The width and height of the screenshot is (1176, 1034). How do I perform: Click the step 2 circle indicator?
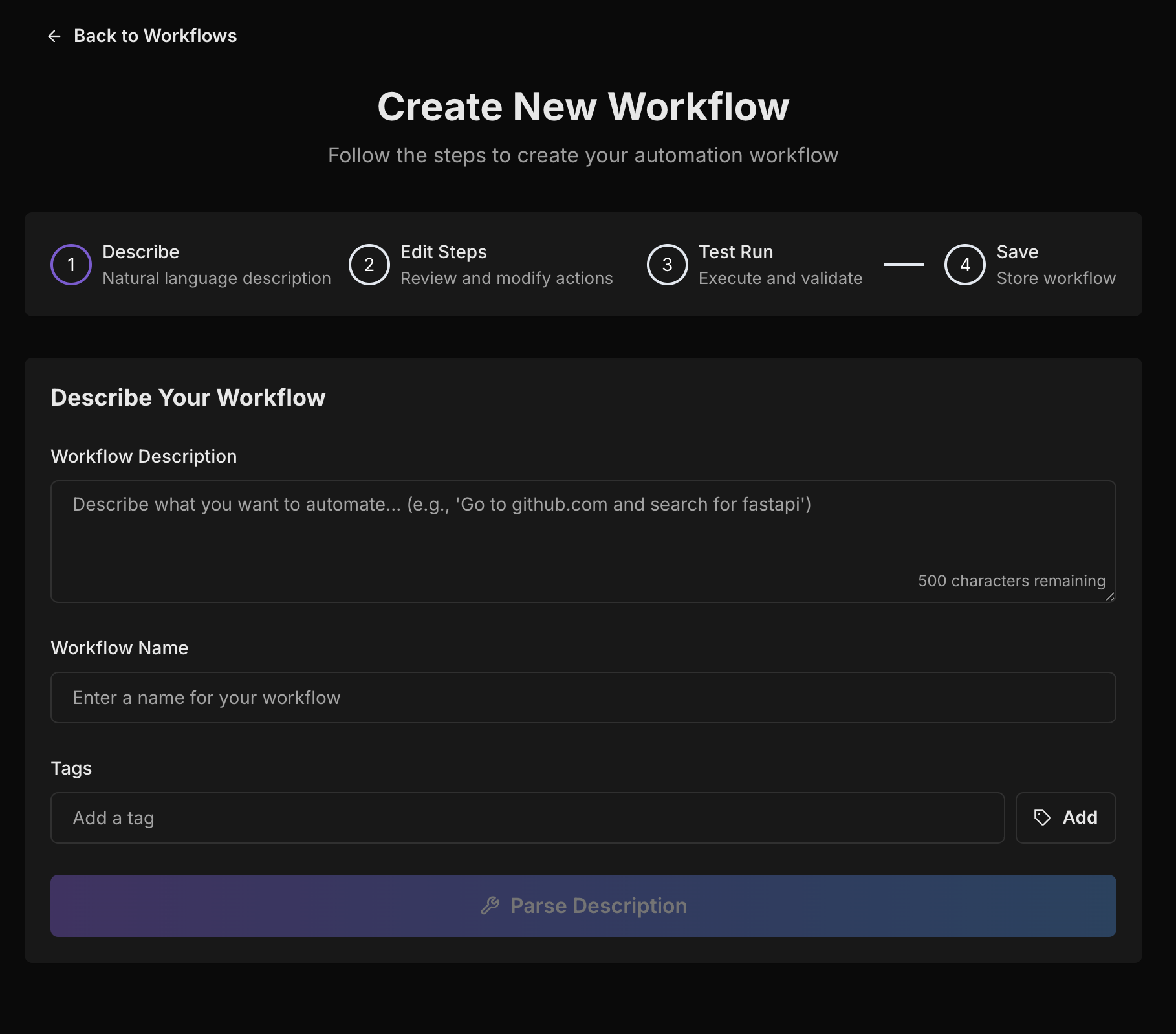[x=369, y=265]
